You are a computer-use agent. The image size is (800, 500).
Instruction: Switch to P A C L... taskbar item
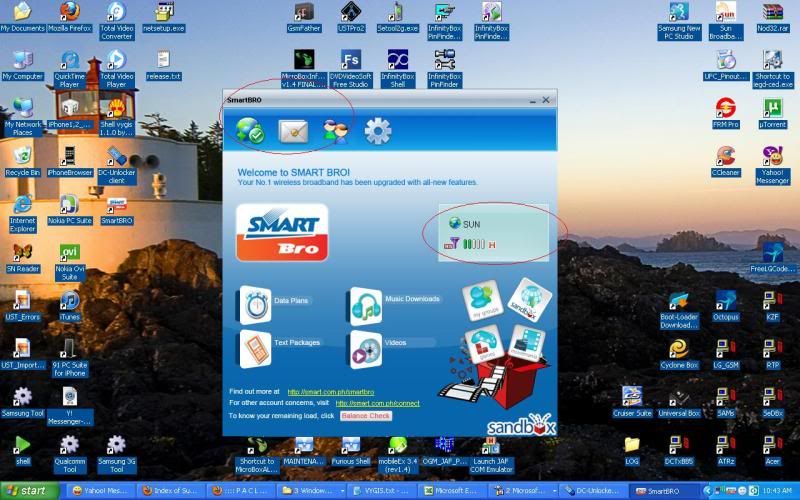(241, 491)
